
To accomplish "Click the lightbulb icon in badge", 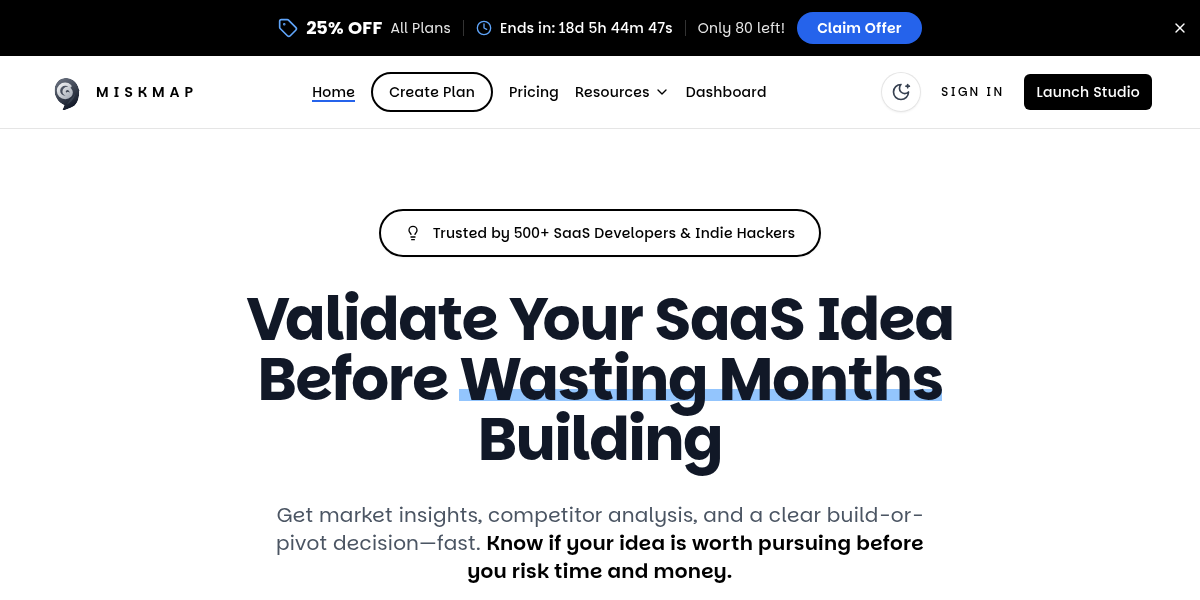I will [413, 233].
